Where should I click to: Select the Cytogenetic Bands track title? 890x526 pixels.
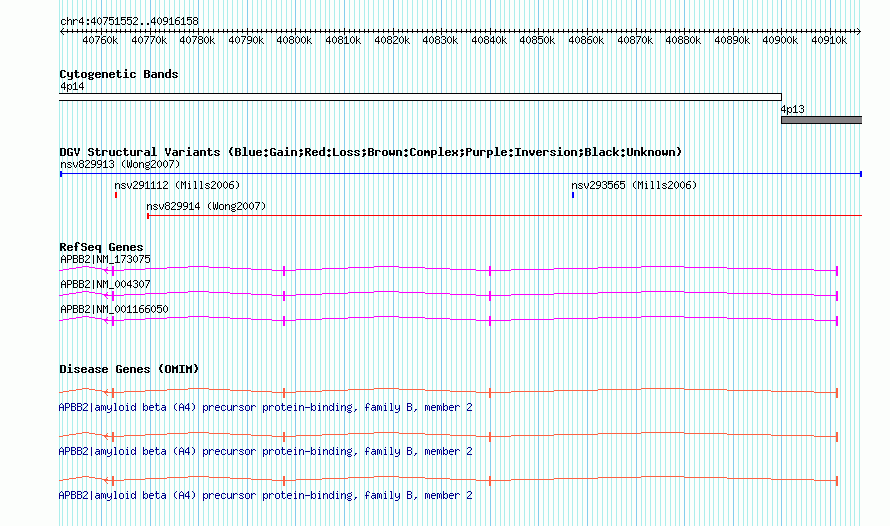[x=119, y=74]
